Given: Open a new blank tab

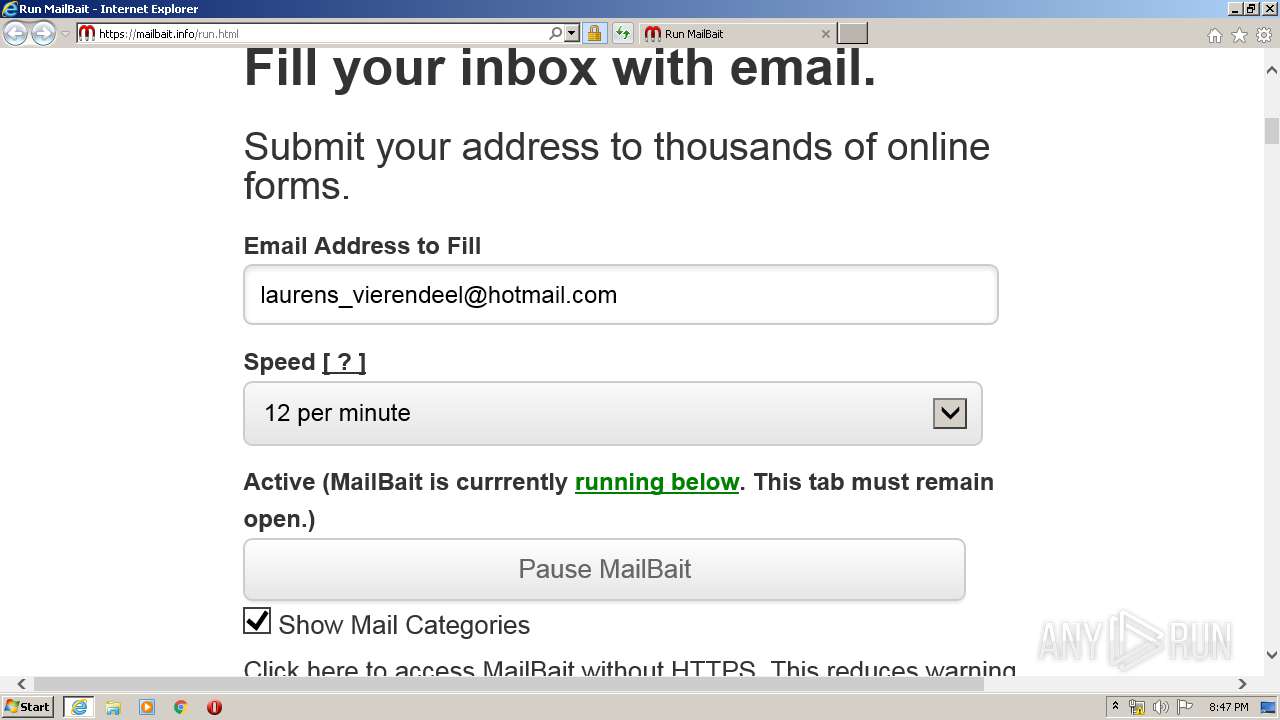Looking at the screenshot, I should (852, 34).
